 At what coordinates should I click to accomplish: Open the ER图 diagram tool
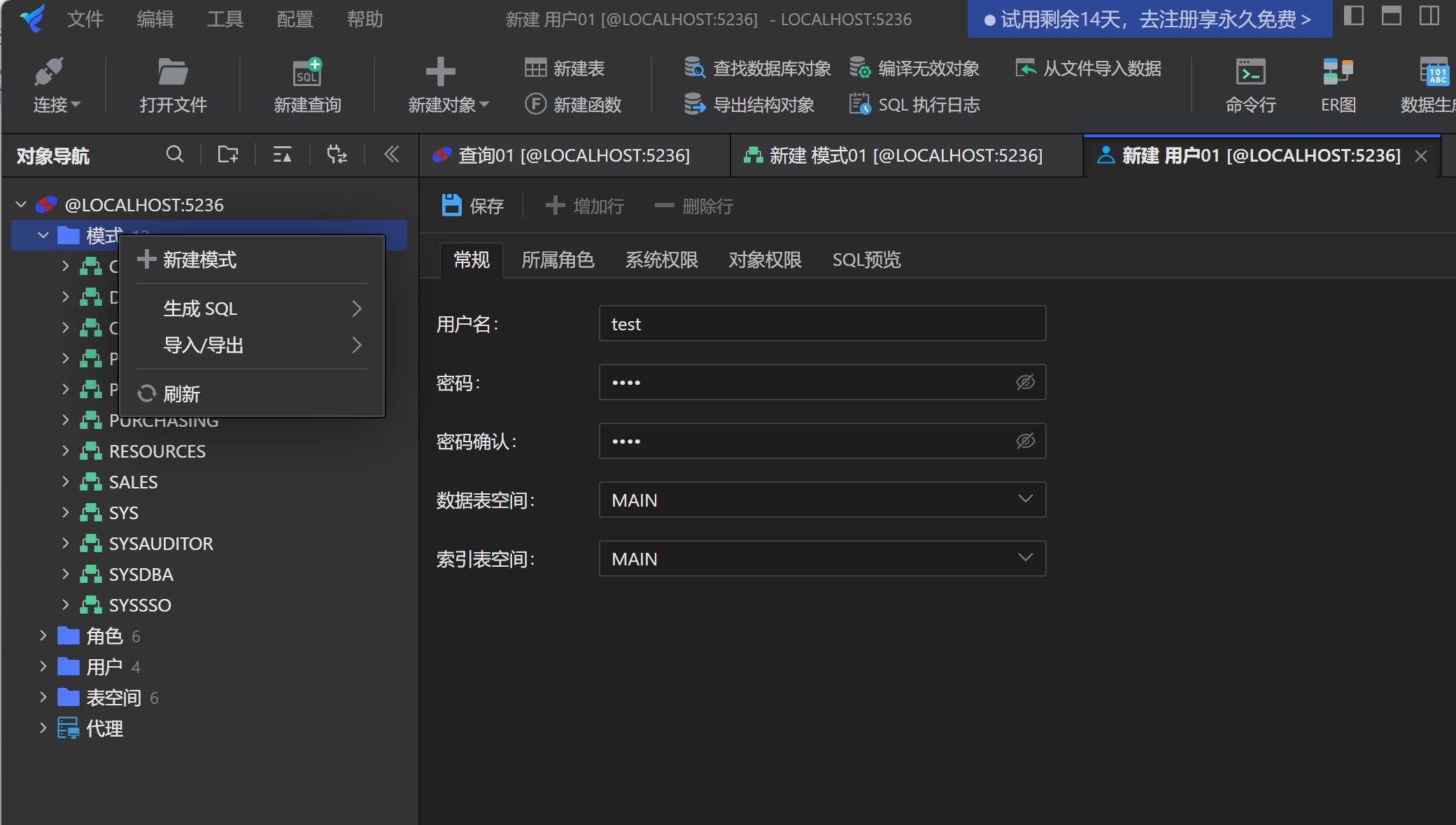click(1338, 85)
